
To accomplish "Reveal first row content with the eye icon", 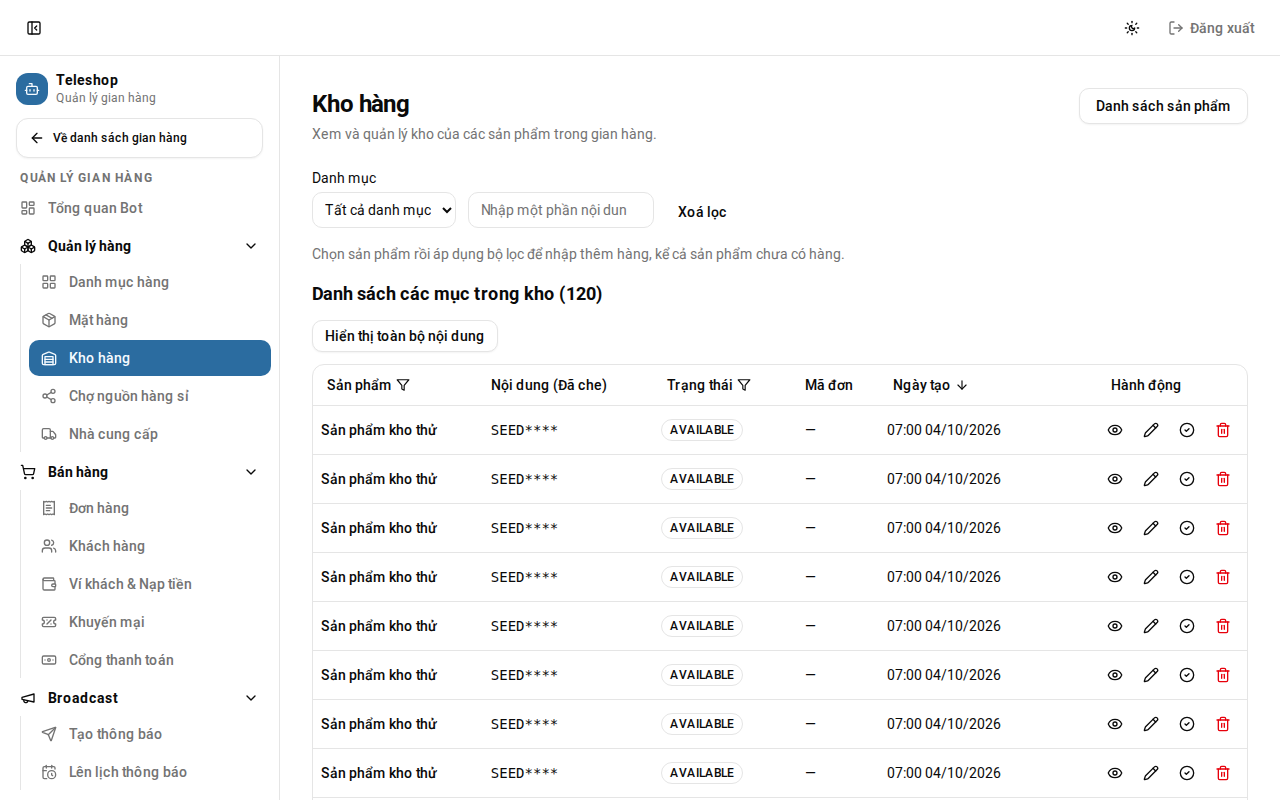I will pyautogui.click(x=1115, y=430).
